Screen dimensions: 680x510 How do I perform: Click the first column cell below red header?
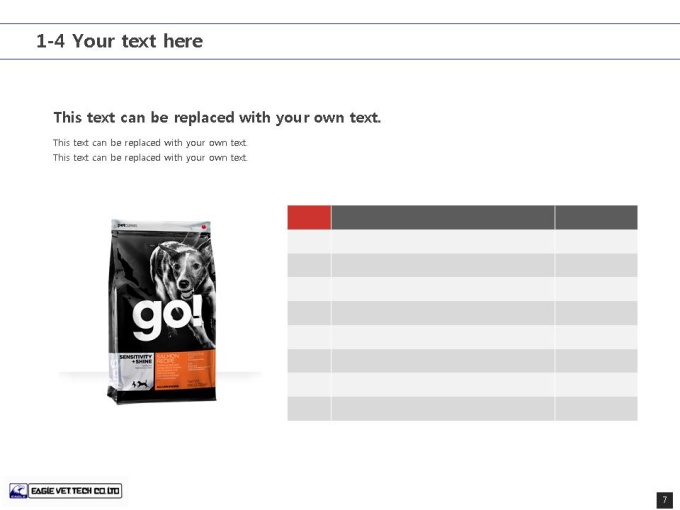(309, 242)
